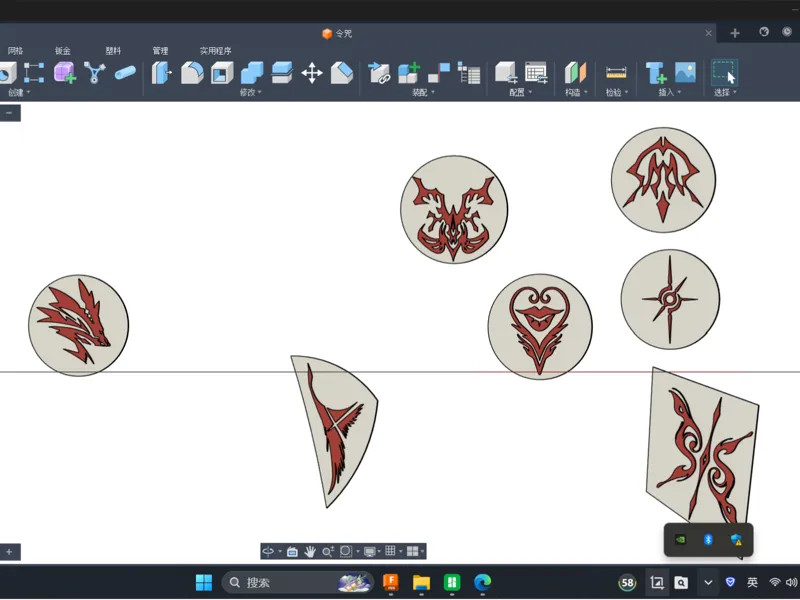Switch to the 实用程序 tab
Image resolution: width=800 pixels, height=600 pixels.
pos(215,51)
